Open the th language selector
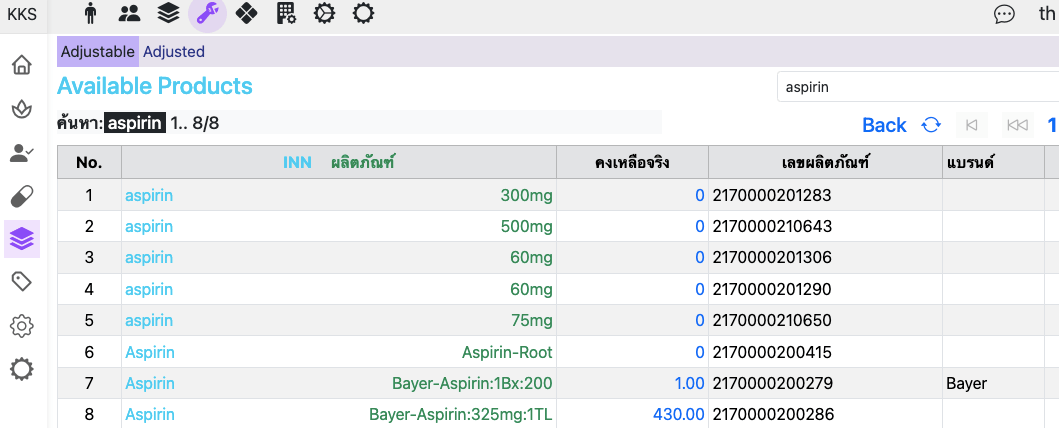Image resolution: width=1059 pixels, height=428 pixels. [1047, 14]
